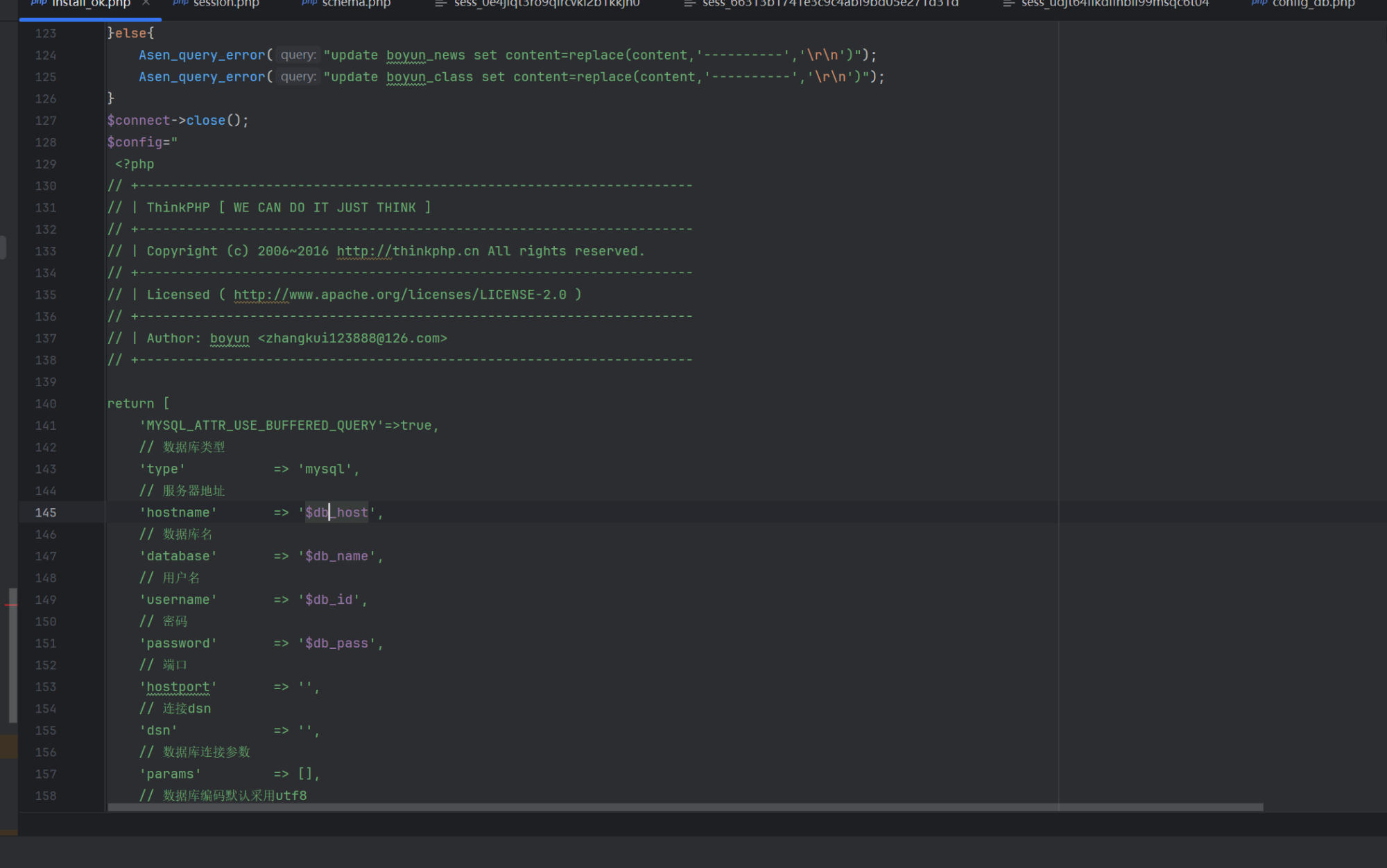Click Asen_query_error on line 125
Viewport: 1387px width, 868px height.
coord(202,77)
